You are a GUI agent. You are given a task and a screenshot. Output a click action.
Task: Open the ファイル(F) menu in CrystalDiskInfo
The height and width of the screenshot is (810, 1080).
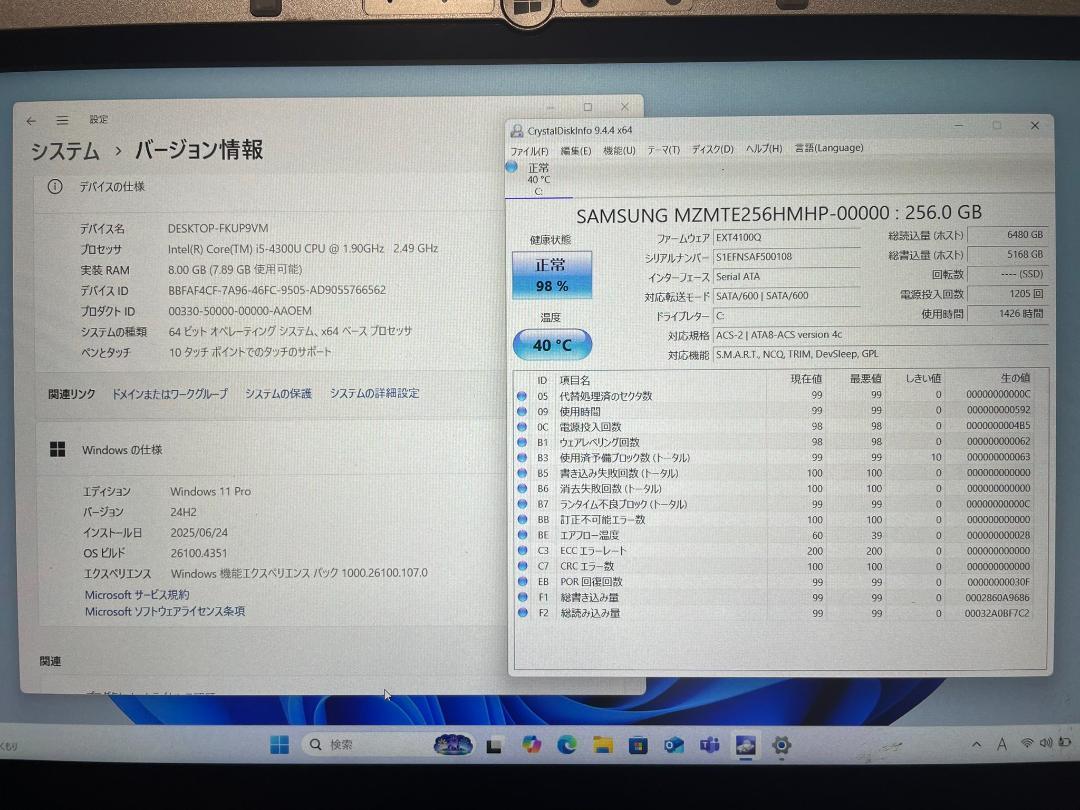(x=529, y=151)
